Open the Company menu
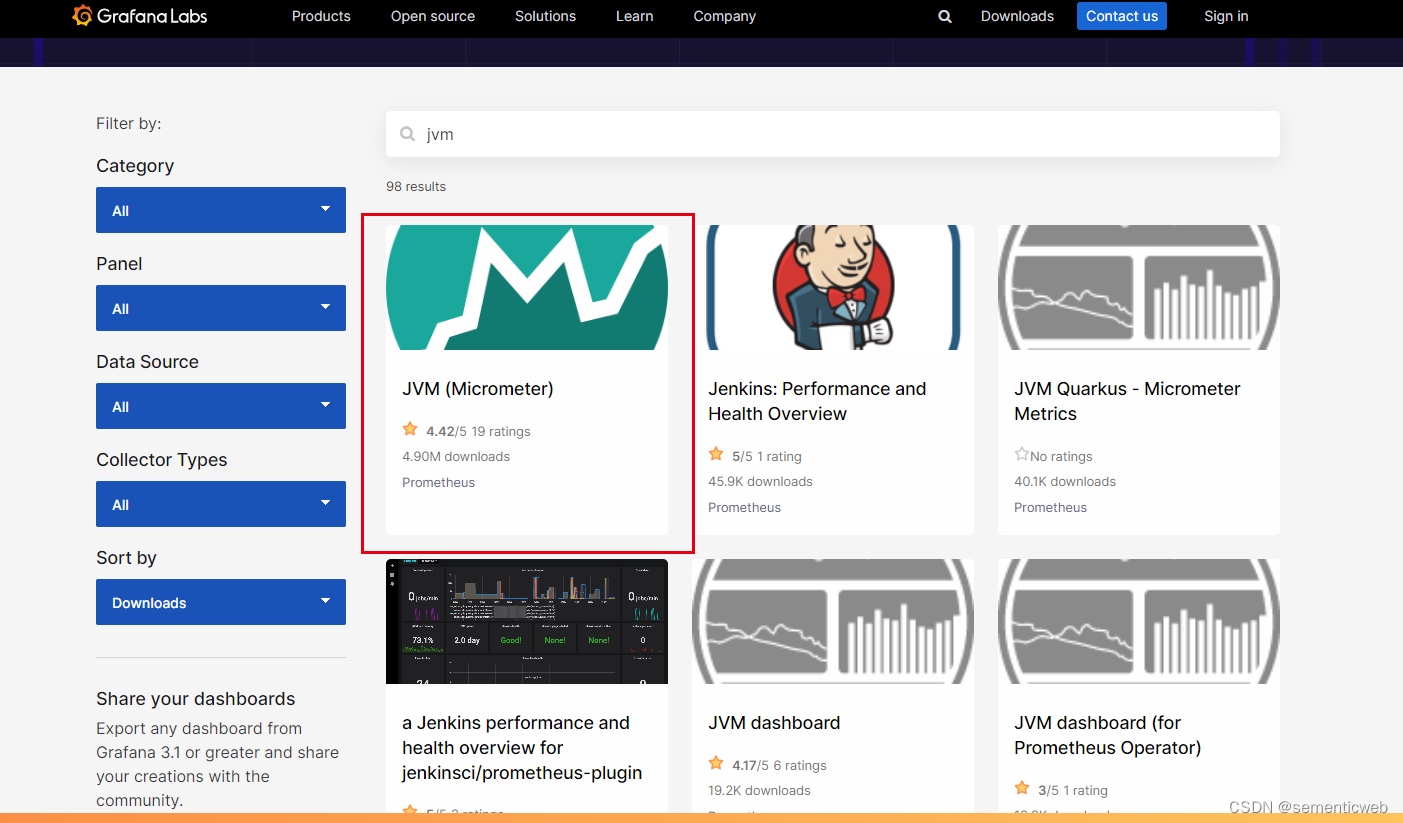The width and height of the screenshot is (1403, 823). (x=724, y=16)
